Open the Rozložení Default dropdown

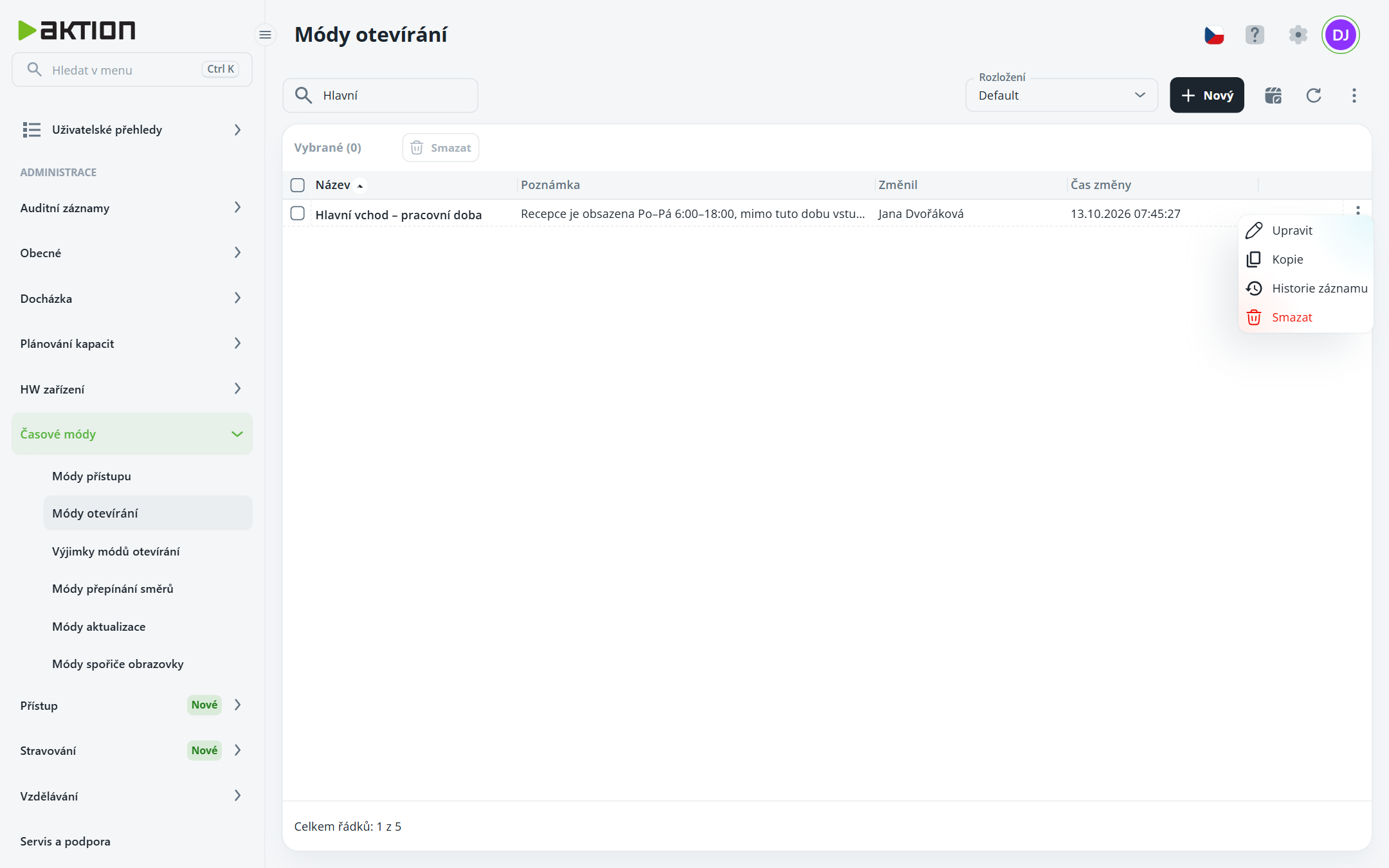click(x=1062, y=95)
